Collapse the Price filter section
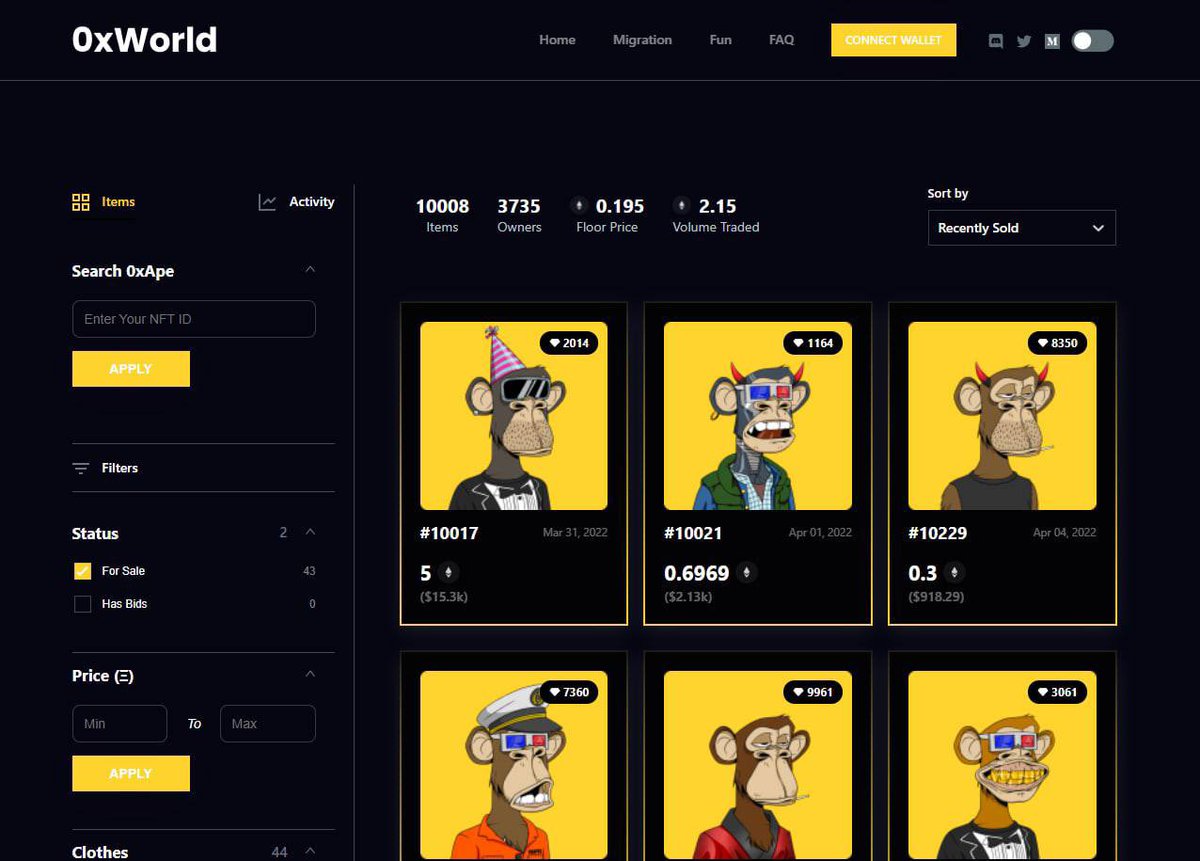 (310, 675)
